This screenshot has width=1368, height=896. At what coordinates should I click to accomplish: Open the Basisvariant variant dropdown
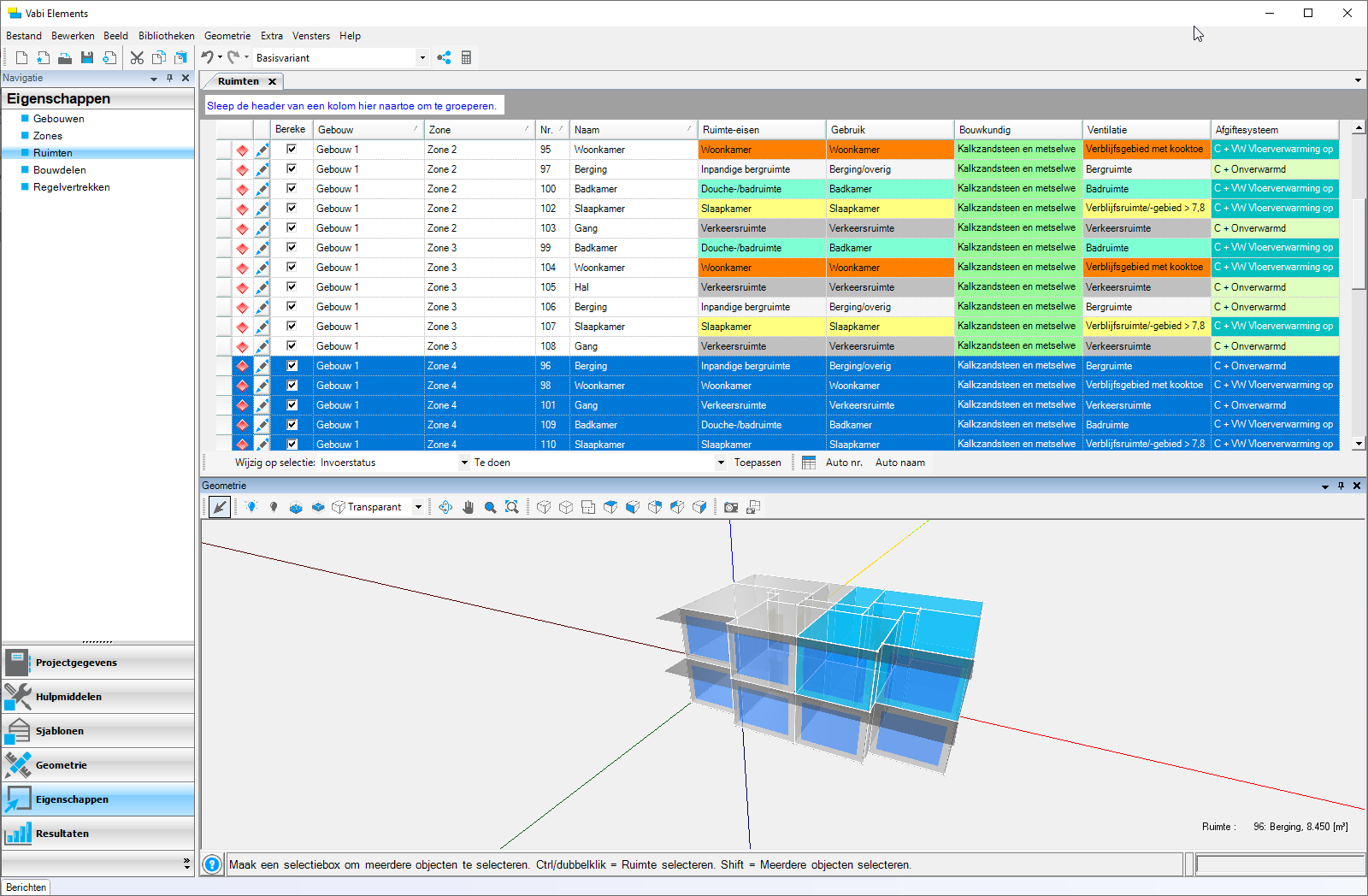coord(422,58)
